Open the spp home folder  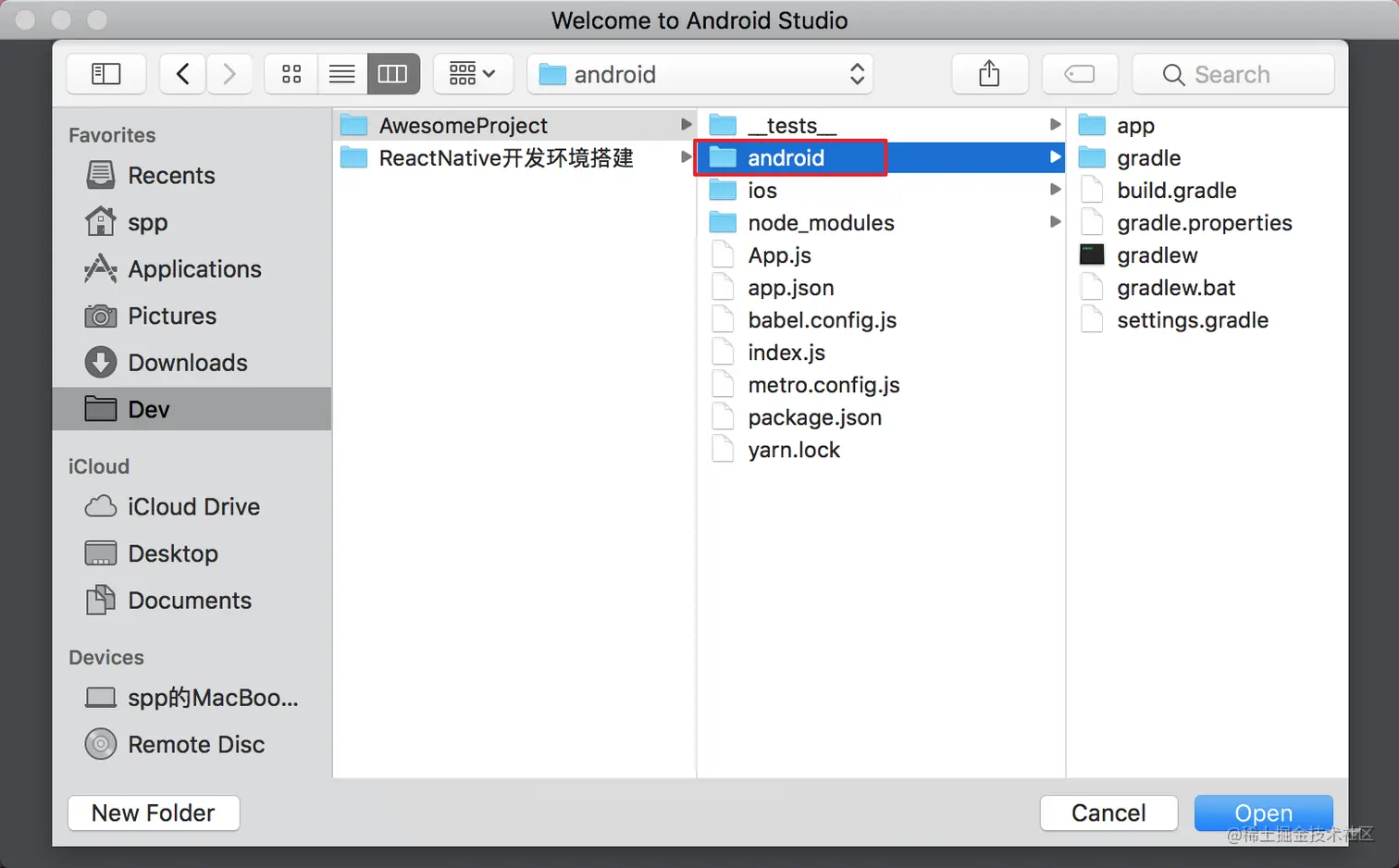pos(192,222)
